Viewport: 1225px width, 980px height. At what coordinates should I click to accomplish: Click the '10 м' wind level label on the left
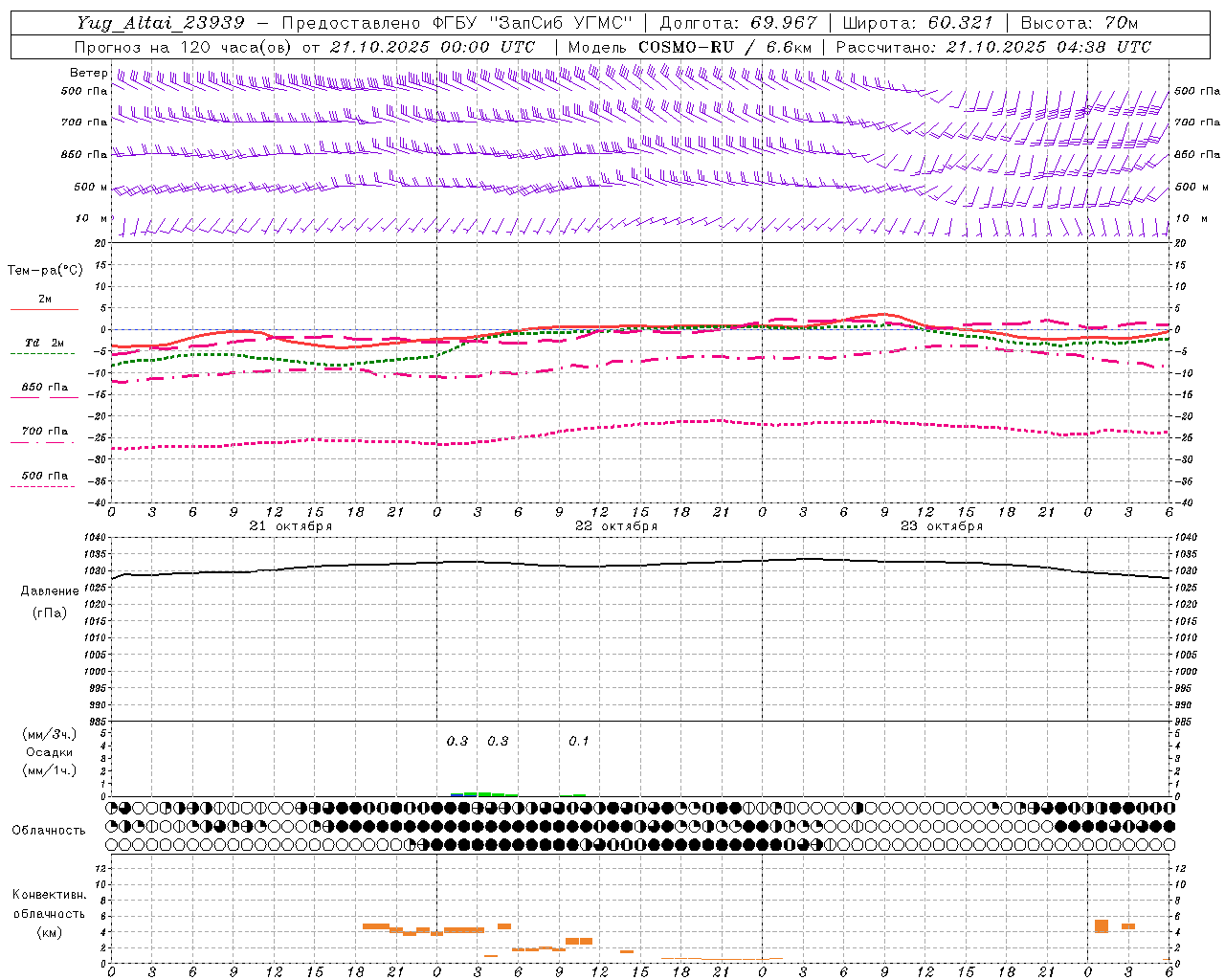[92, 218]
